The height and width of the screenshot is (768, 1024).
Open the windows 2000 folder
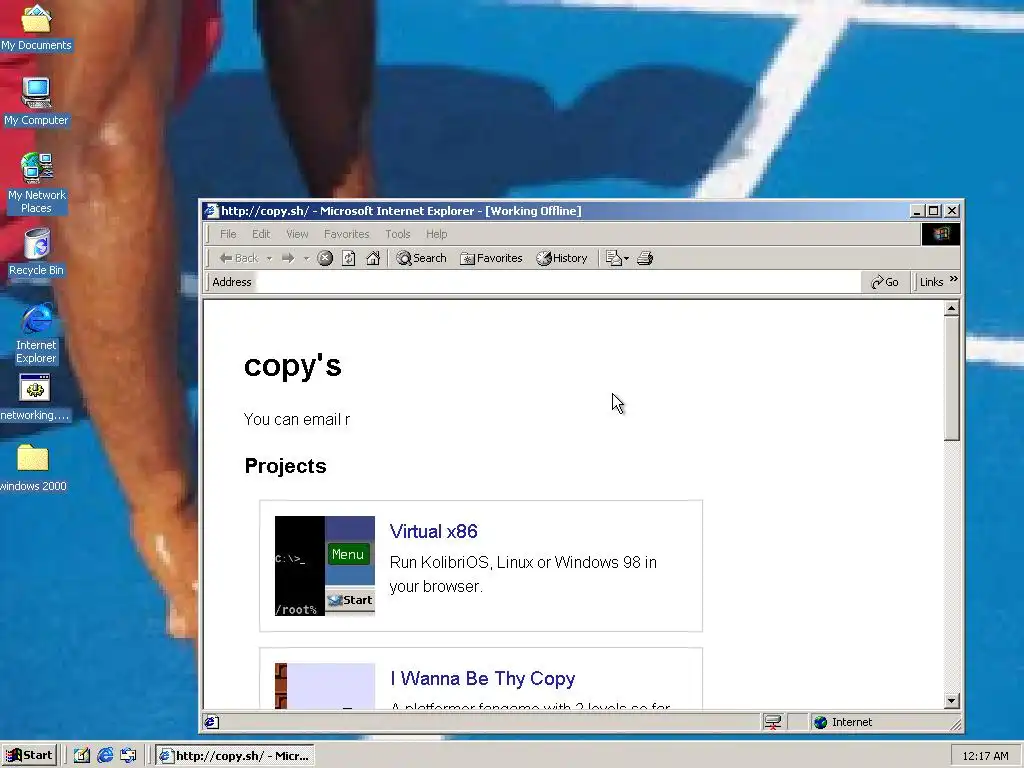click(33, 468)
